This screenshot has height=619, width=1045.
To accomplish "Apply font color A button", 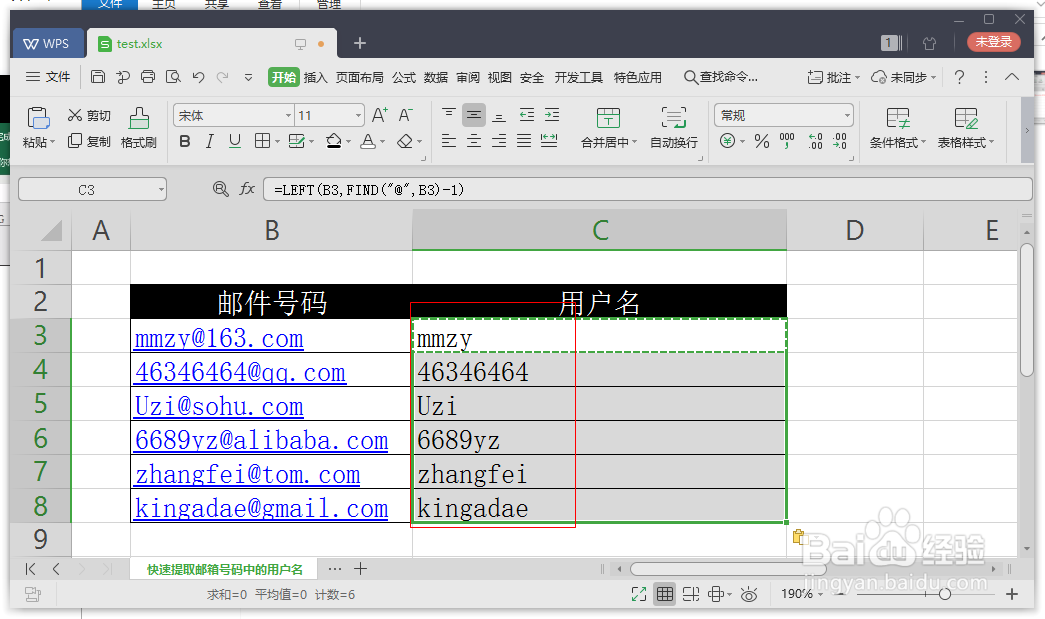I will (x=367, y=141).
